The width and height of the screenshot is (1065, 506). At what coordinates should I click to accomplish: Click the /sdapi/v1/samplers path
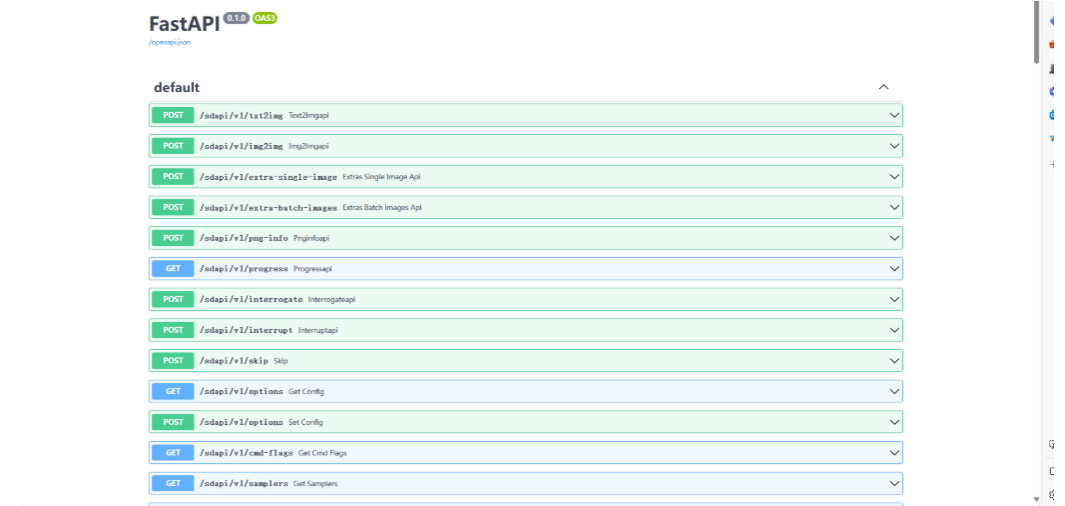[244, 484]
